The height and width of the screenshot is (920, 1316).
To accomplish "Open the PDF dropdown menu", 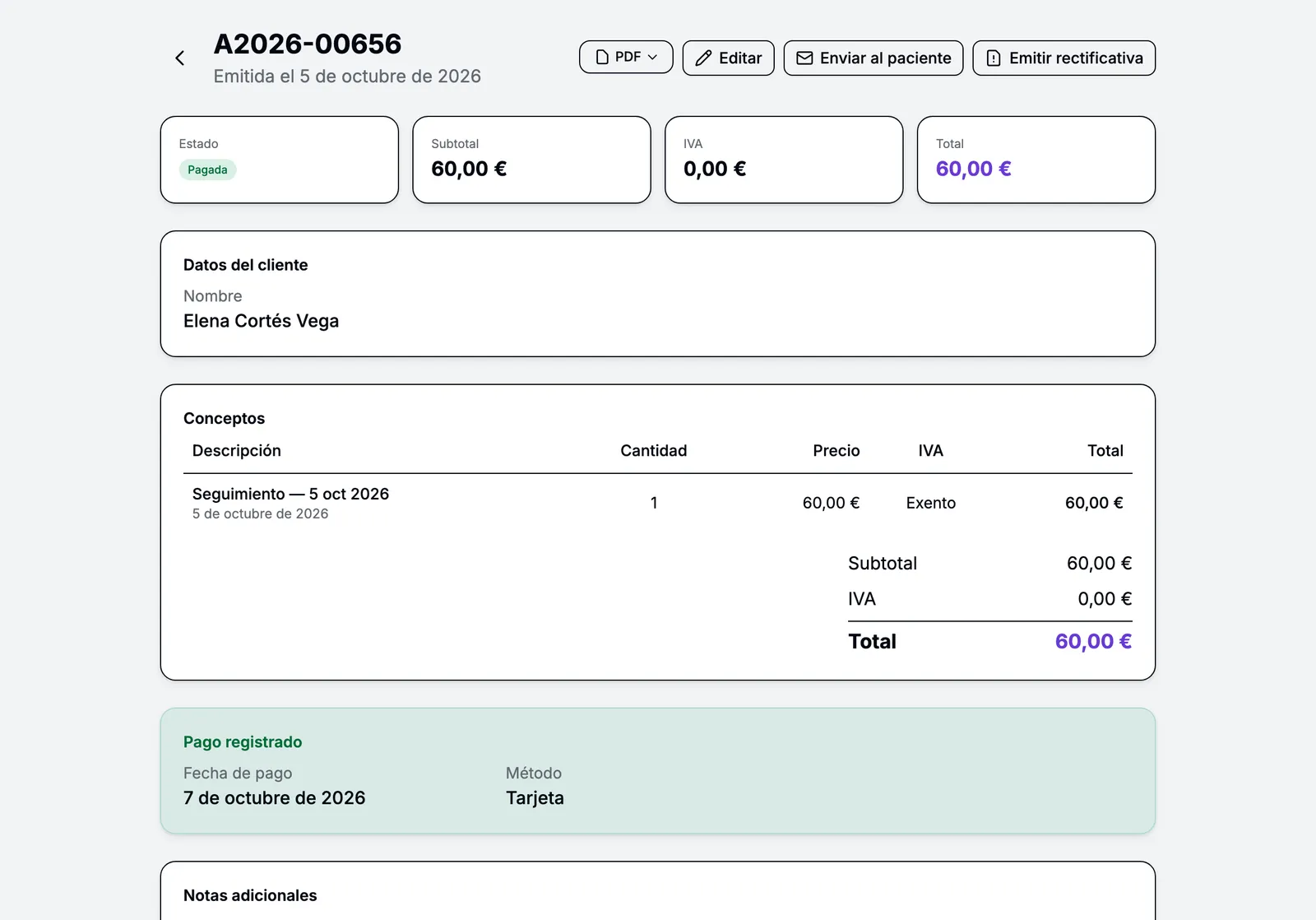I will pos(626,58).
